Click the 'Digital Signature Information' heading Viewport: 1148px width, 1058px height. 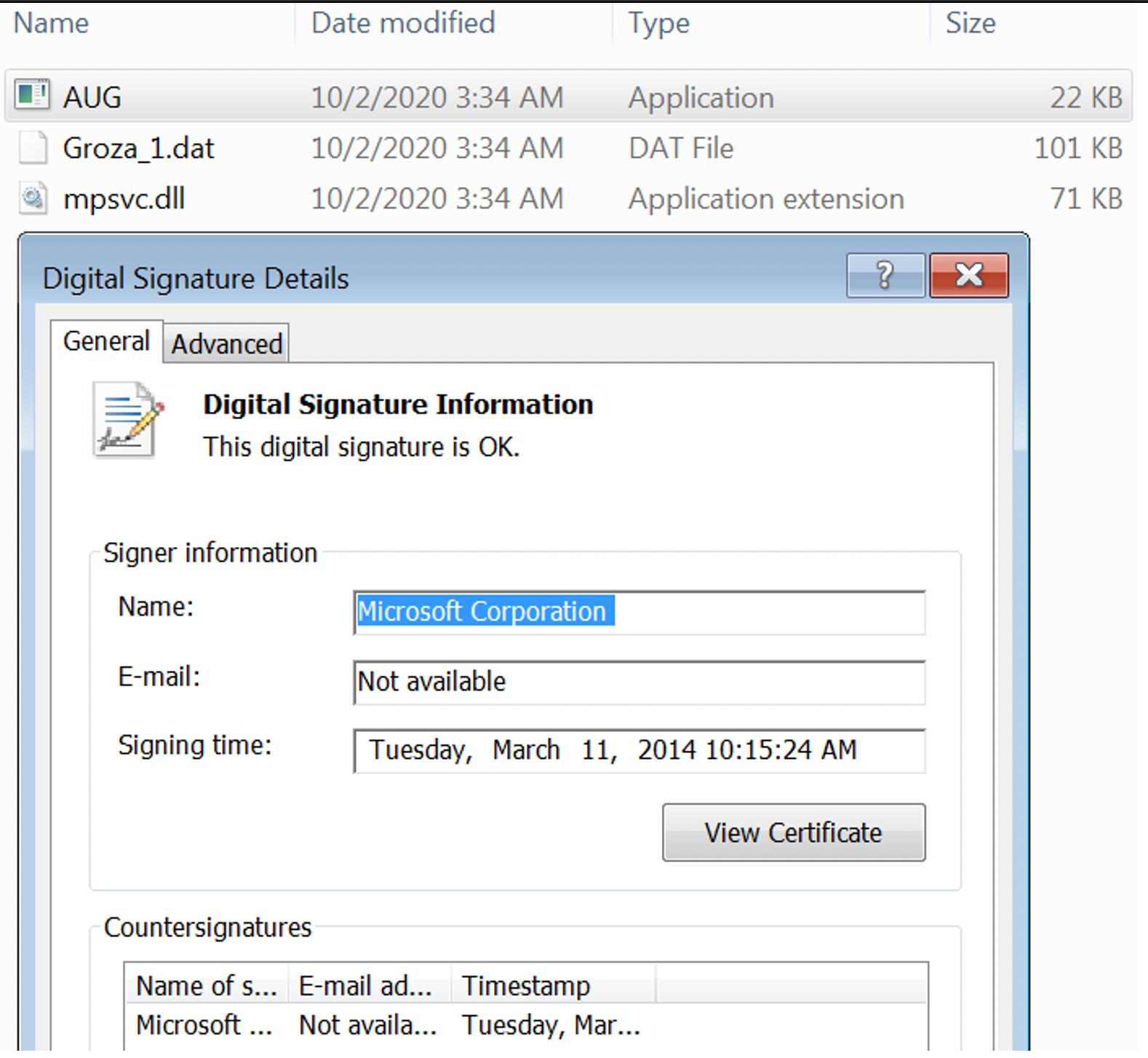[x=398, y=405]
